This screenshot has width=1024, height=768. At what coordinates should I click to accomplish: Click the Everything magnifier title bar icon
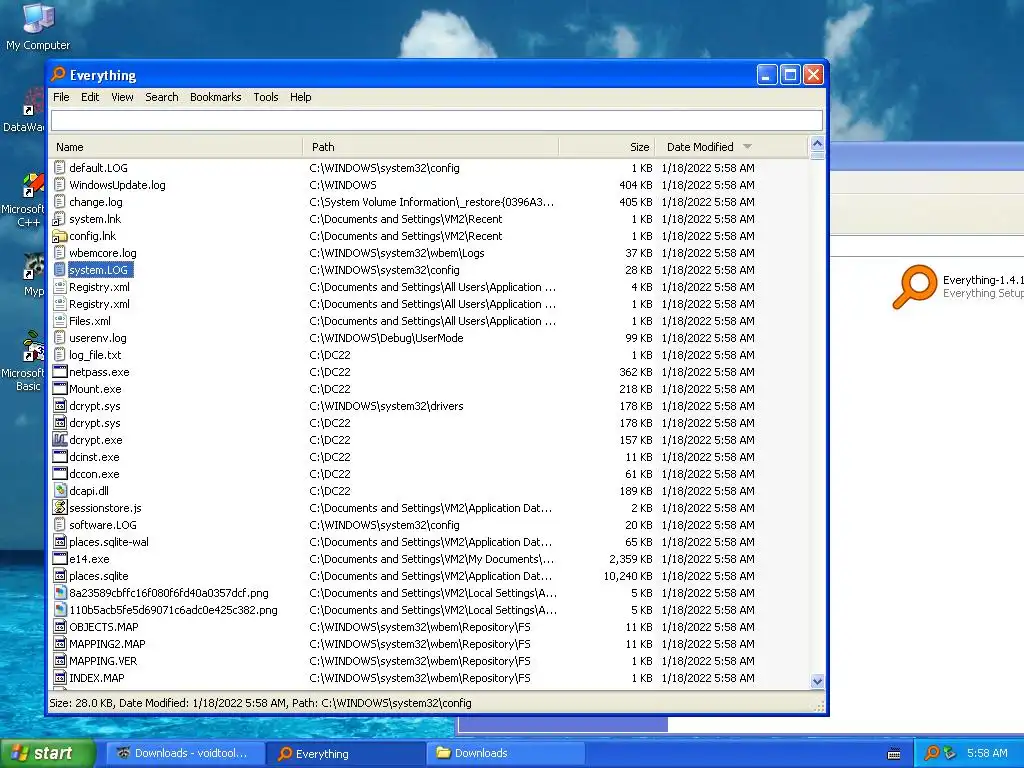pyautogui.click(x=58, y=74)
